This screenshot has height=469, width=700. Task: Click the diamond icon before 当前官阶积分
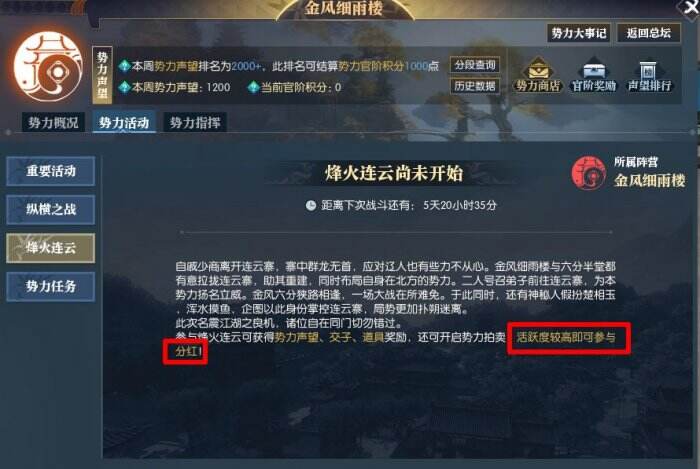point(253,87)
